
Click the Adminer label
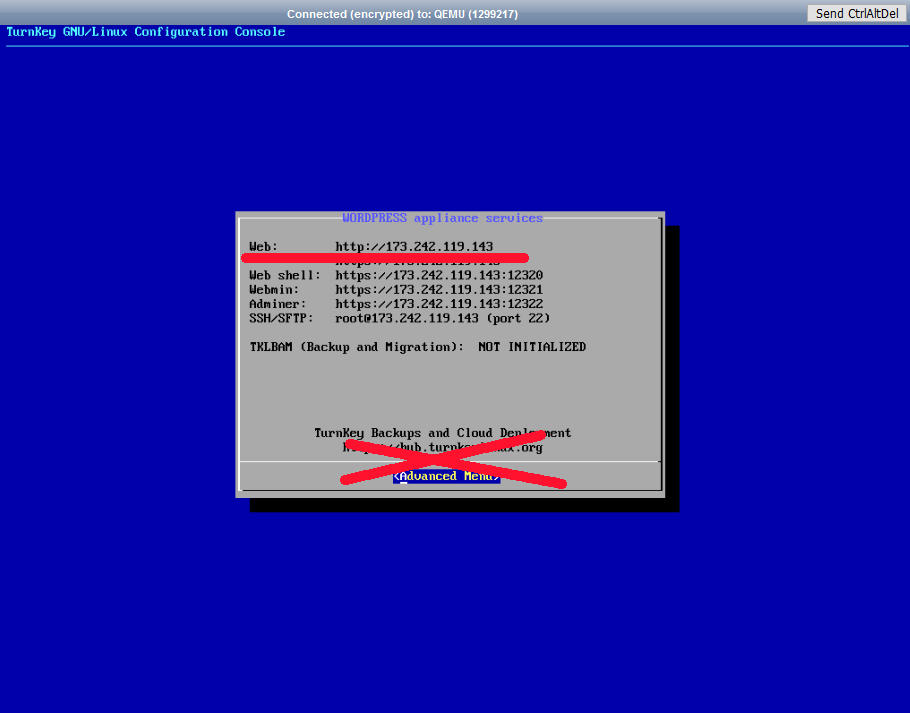point(278,304)
